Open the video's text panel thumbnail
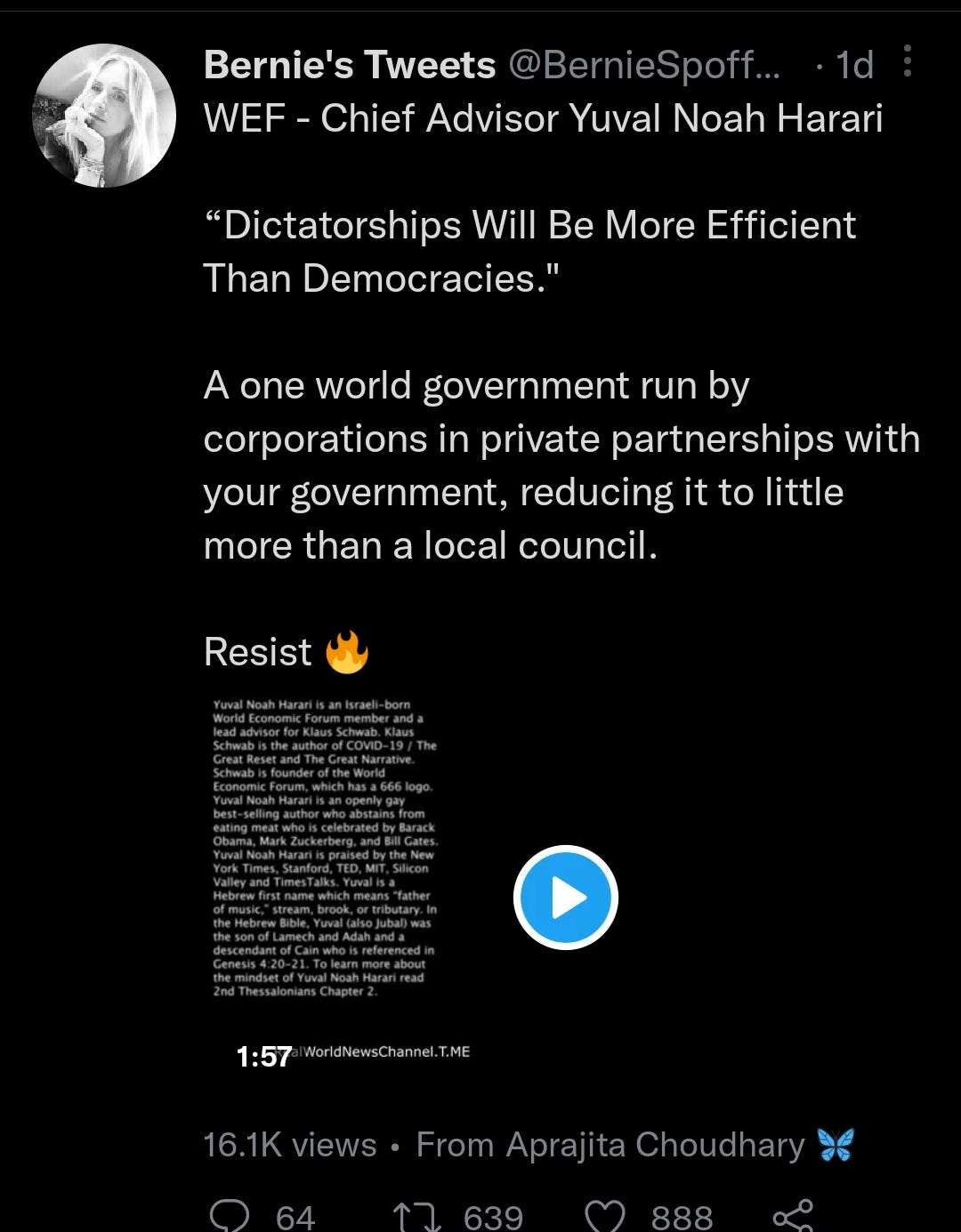This screenshot has height=1232, width=961. click(x=325, y=848)
